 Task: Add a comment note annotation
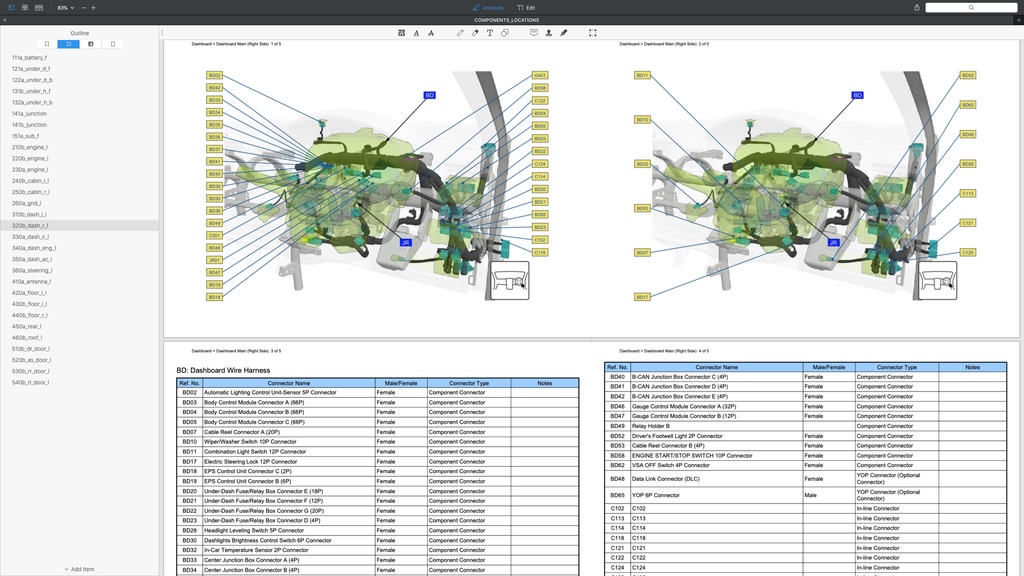(534, 32)
